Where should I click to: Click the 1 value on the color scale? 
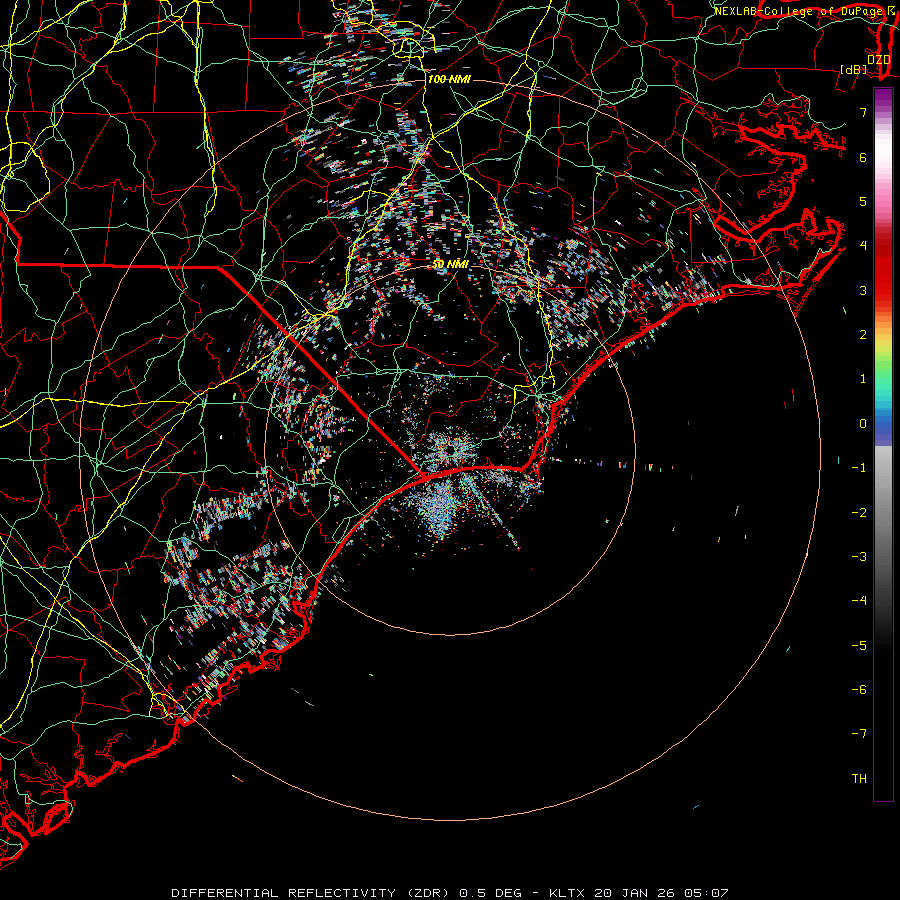tap(863, 379)
